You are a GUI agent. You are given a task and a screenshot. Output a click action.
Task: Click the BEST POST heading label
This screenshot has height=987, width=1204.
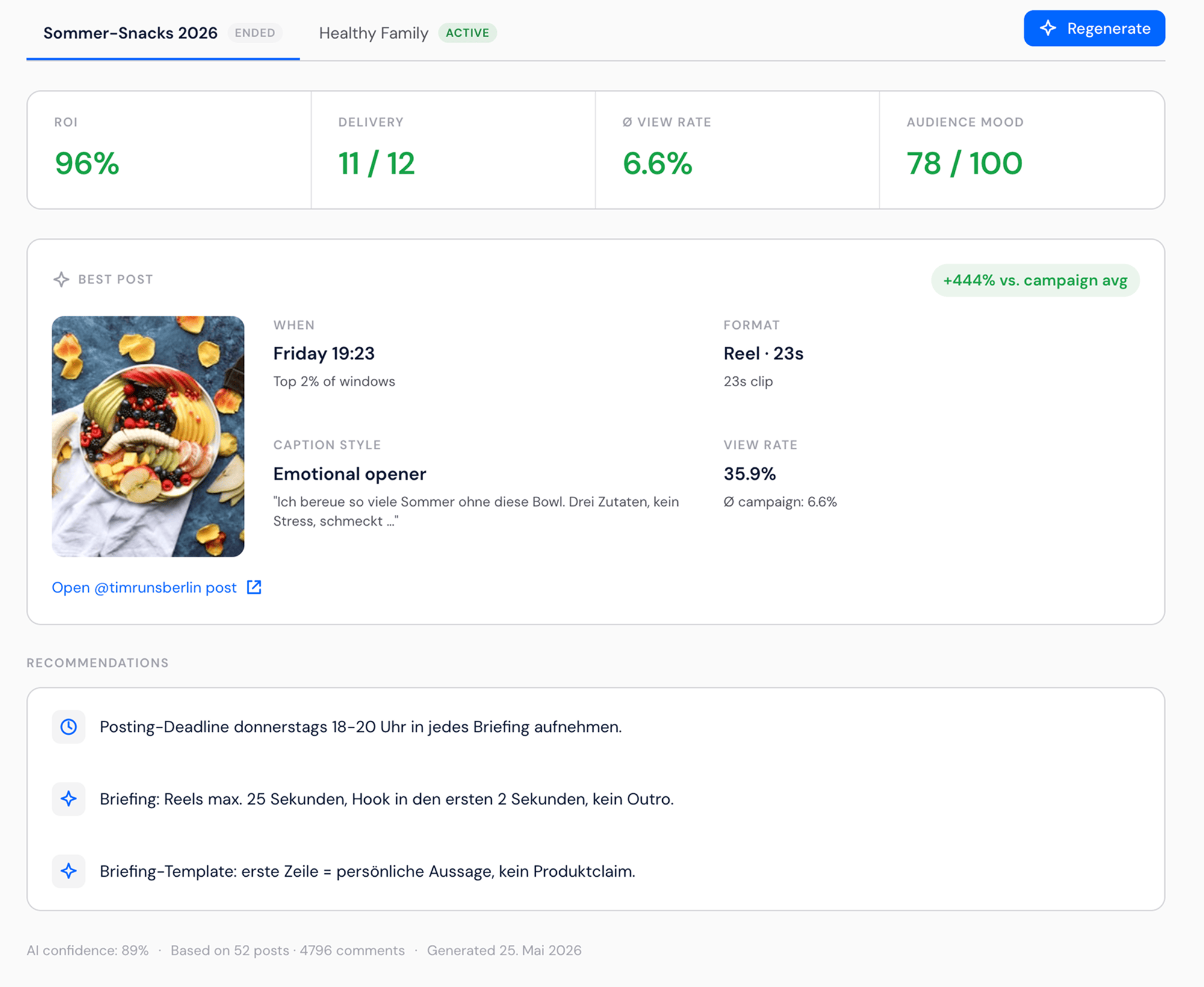click(x=116, y=279)
